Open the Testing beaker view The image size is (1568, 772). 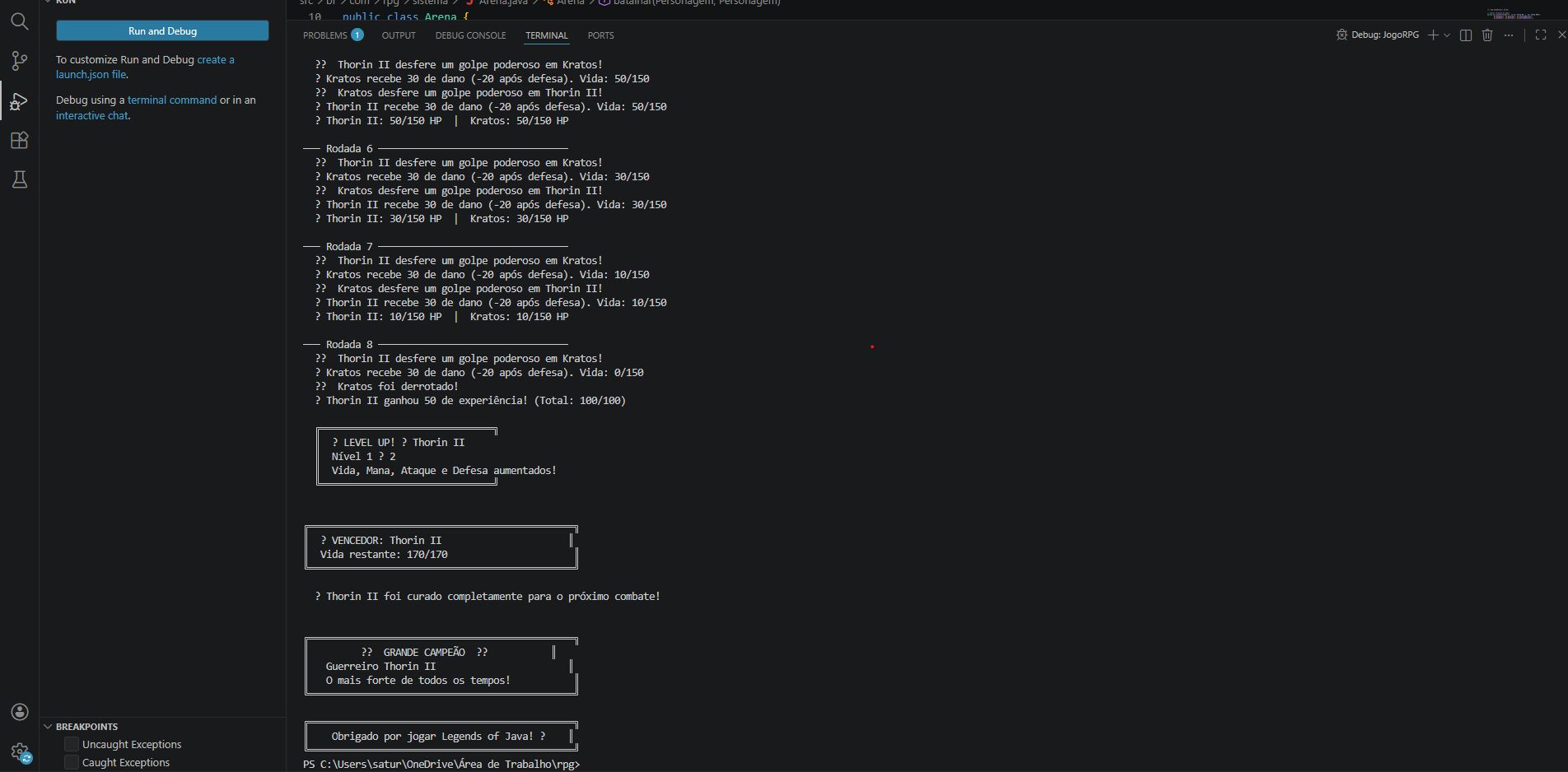click(19, 179)
